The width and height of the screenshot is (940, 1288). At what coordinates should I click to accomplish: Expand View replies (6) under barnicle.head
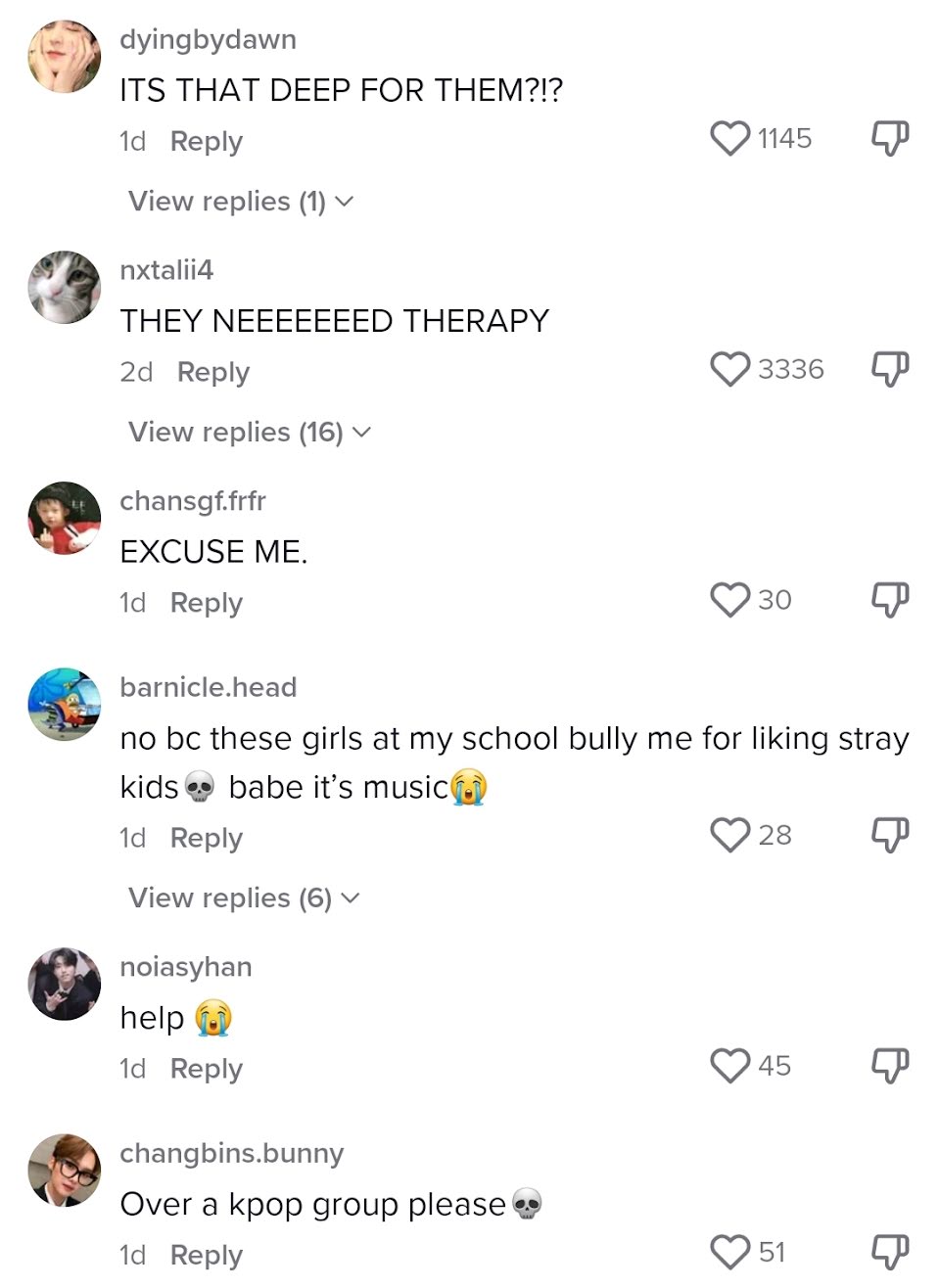point(244,898)
